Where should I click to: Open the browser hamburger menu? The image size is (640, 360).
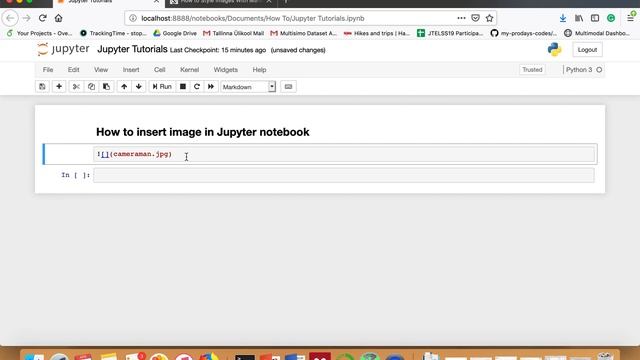pyautogui.click(x=631, y=18)
